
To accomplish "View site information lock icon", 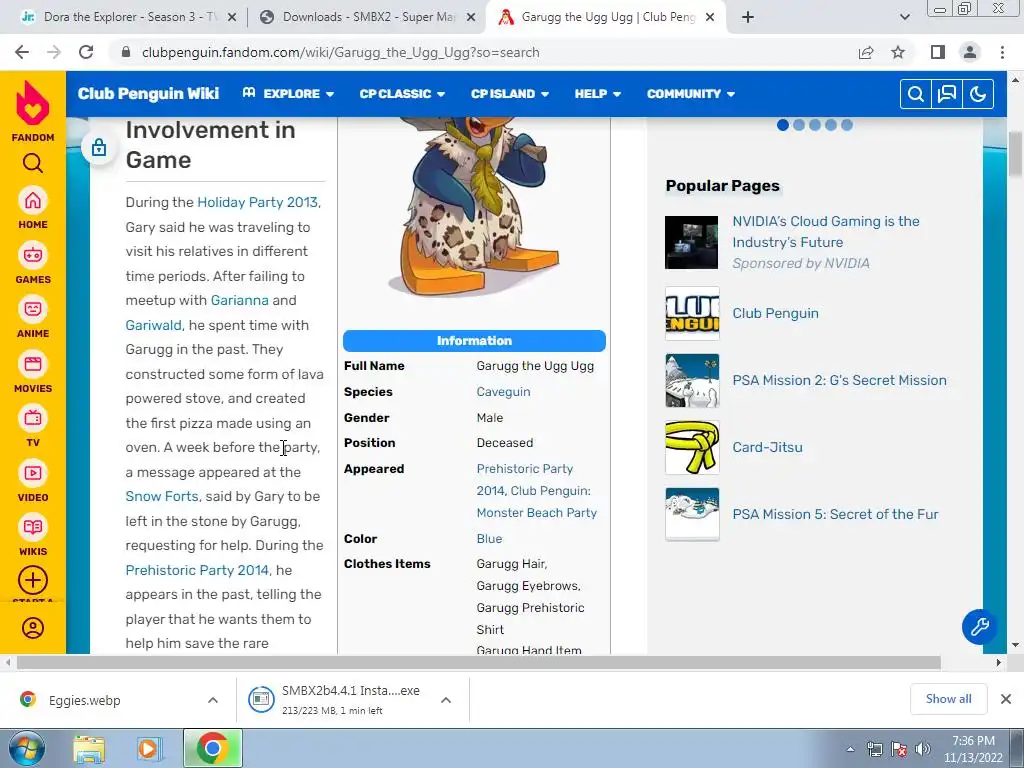I will (126, 52).
